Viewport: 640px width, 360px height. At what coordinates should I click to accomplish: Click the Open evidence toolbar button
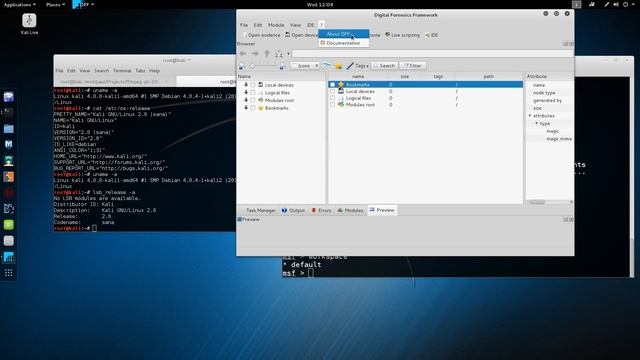[262, 35]
